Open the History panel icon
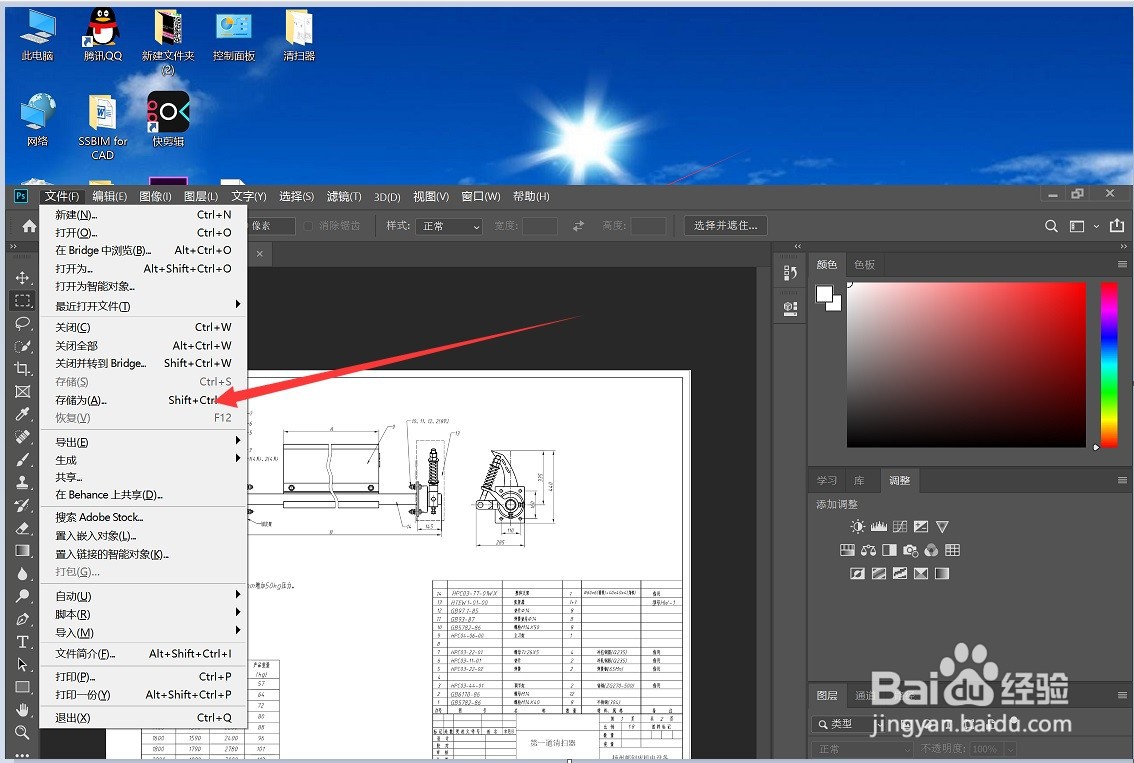This screenshot has width=1134, height=763. [790, 273]
